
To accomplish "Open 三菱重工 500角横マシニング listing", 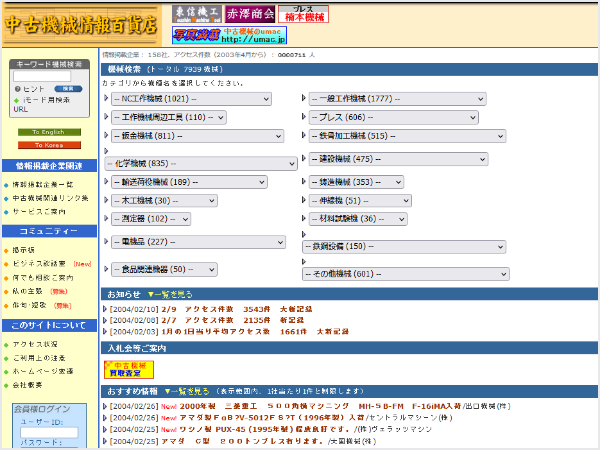I will [320, 406].
